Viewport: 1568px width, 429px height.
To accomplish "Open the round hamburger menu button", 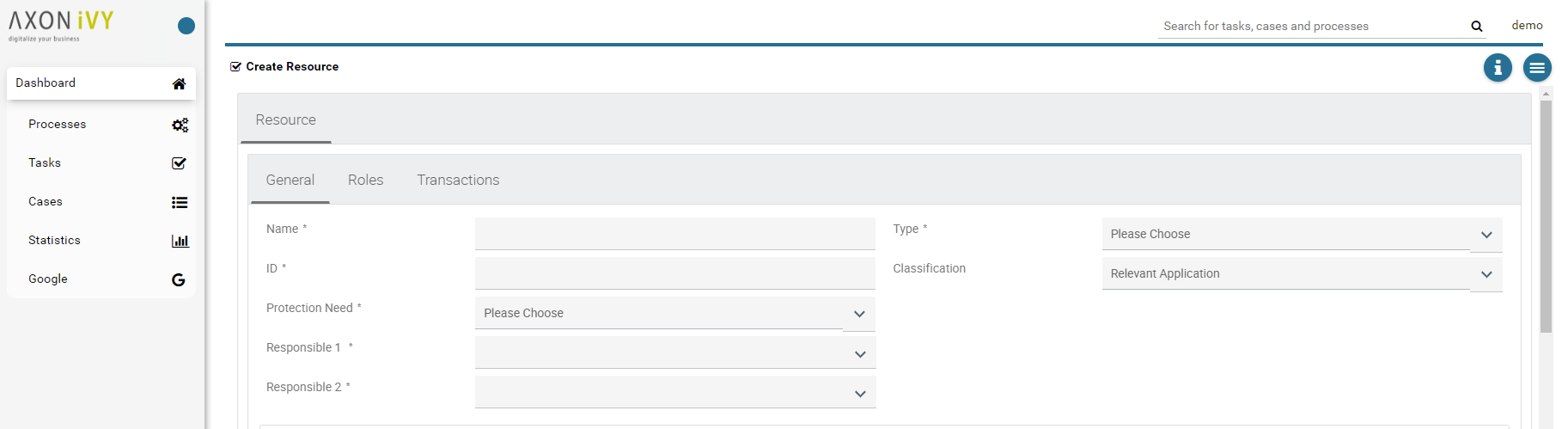I will pos(1537,67).
